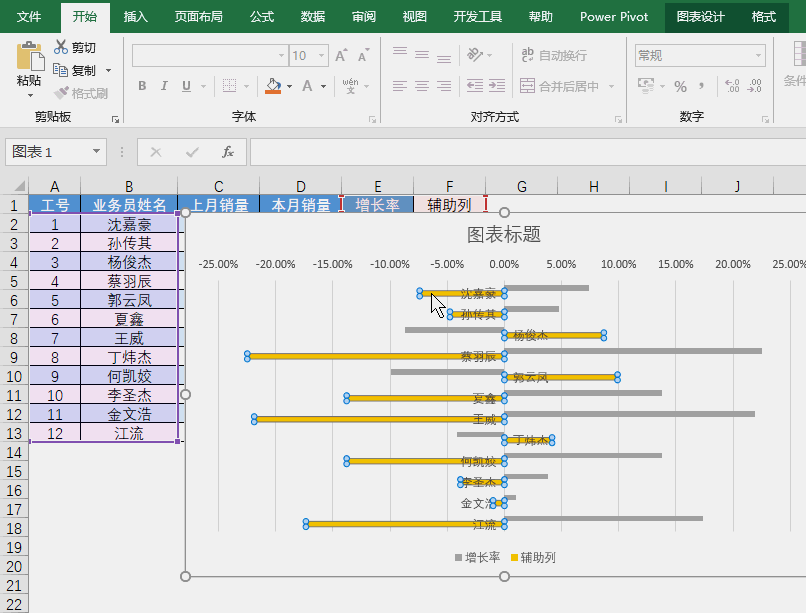Image resolution: width=806 pixels, height=613 pixels.
Task: Click the Borders icon
Action: tap(229, 86)
